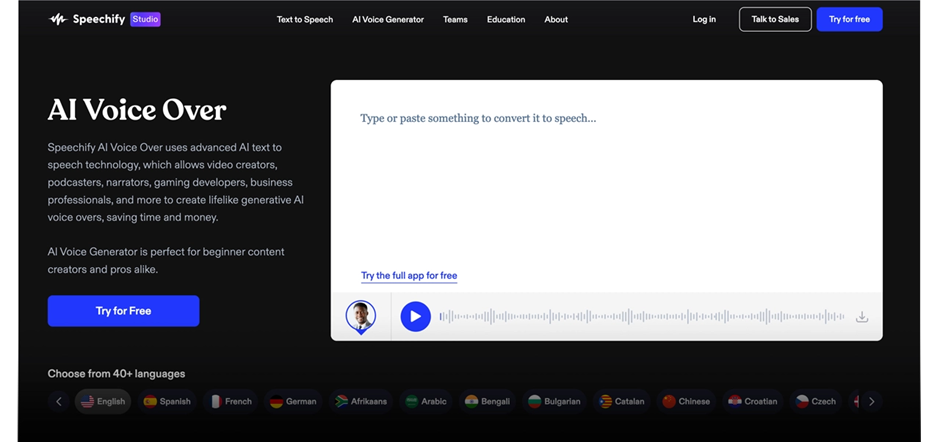Viewport: 940px width, 442px height.
Task: Open the Studio badge link
Action: [x=145, y=19]
